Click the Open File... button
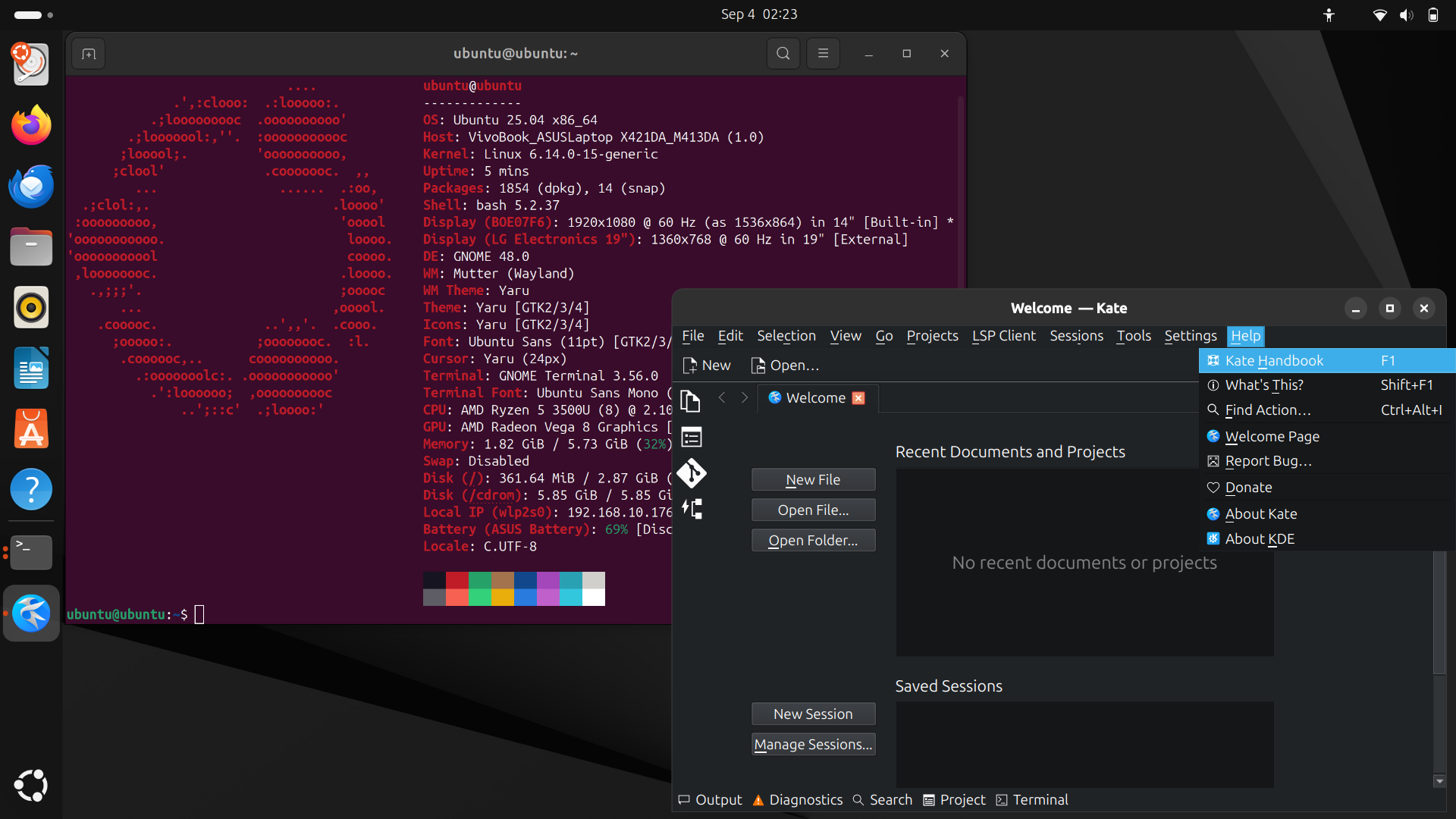1456x819 pixels. pos(813,510)
